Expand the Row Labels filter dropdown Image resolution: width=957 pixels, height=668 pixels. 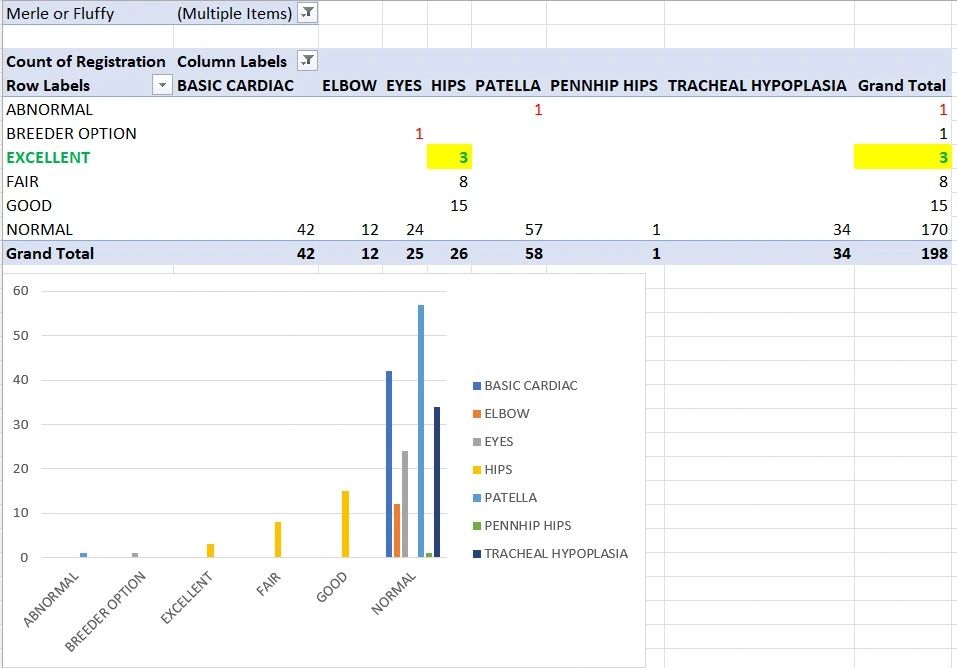tap(162, 85)
